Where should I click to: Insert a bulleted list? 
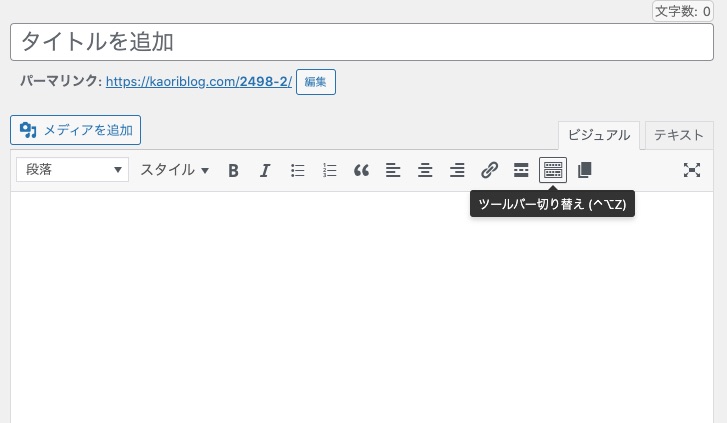click(x=297, y=170)
